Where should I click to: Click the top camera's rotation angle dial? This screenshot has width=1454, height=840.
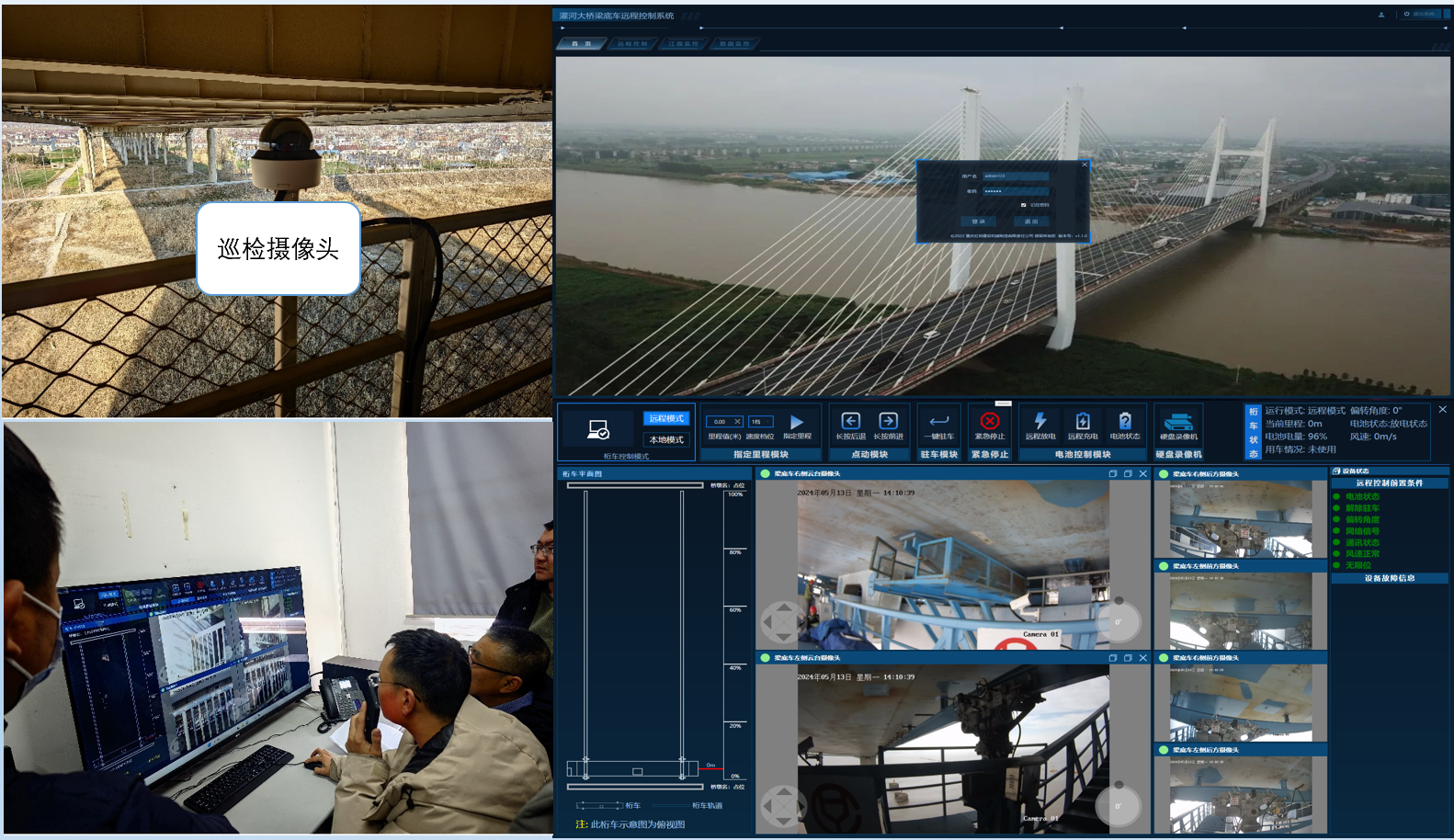tap(1119, 621)
